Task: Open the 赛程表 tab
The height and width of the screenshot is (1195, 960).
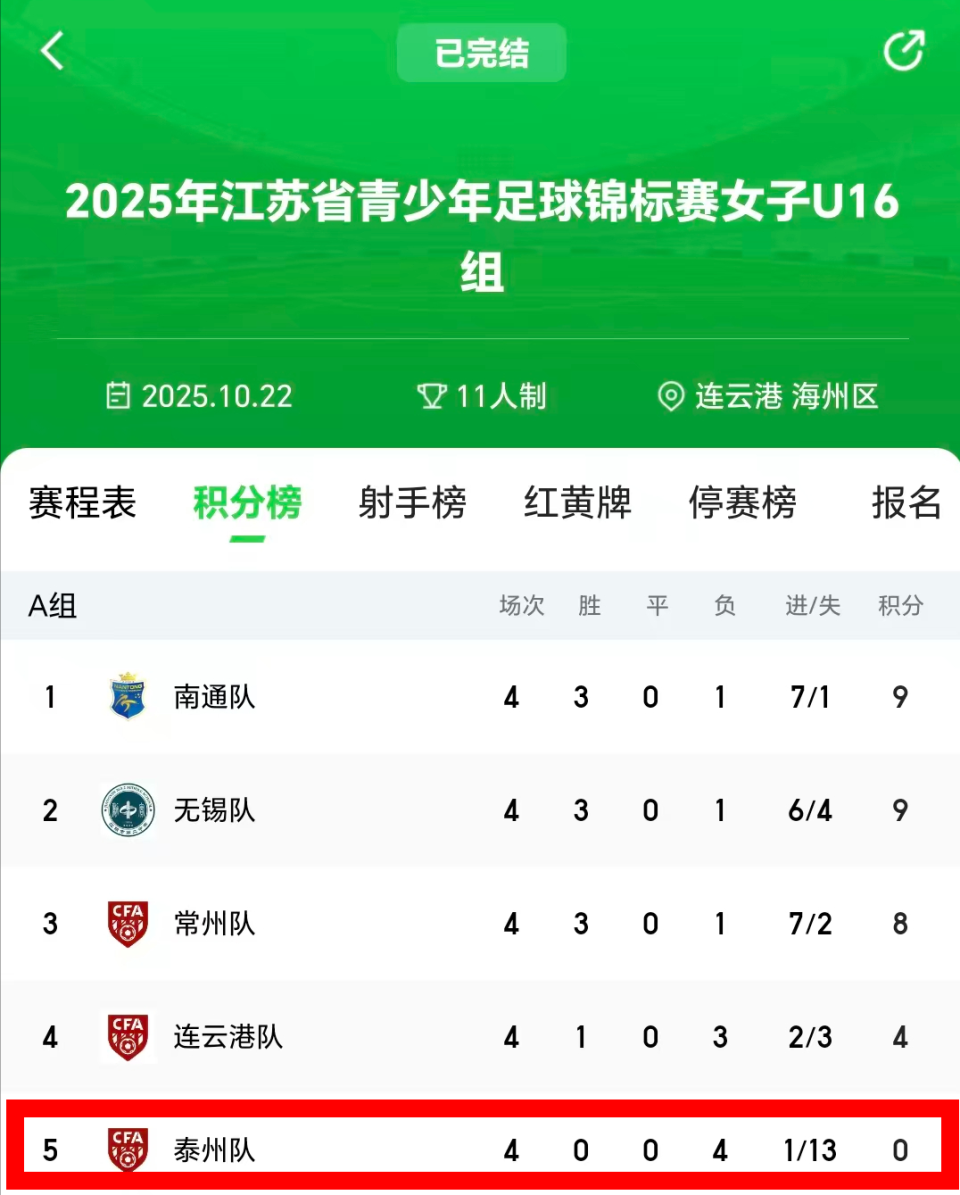Action: click(x=82, y=503)
